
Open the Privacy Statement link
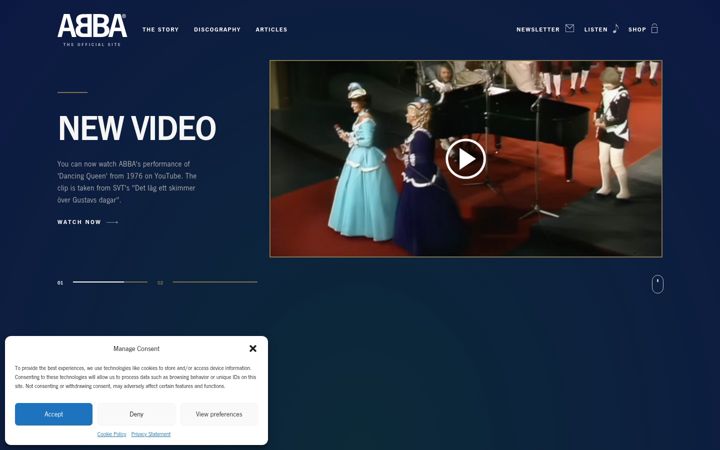pos(151,434)
